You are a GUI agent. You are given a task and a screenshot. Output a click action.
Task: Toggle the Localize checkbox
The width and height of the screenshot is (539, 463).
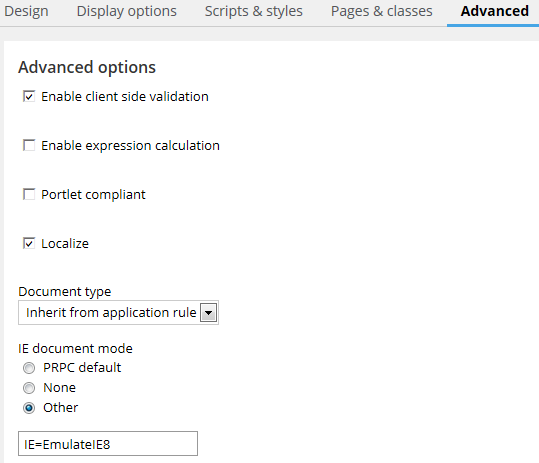coord(29,243)
